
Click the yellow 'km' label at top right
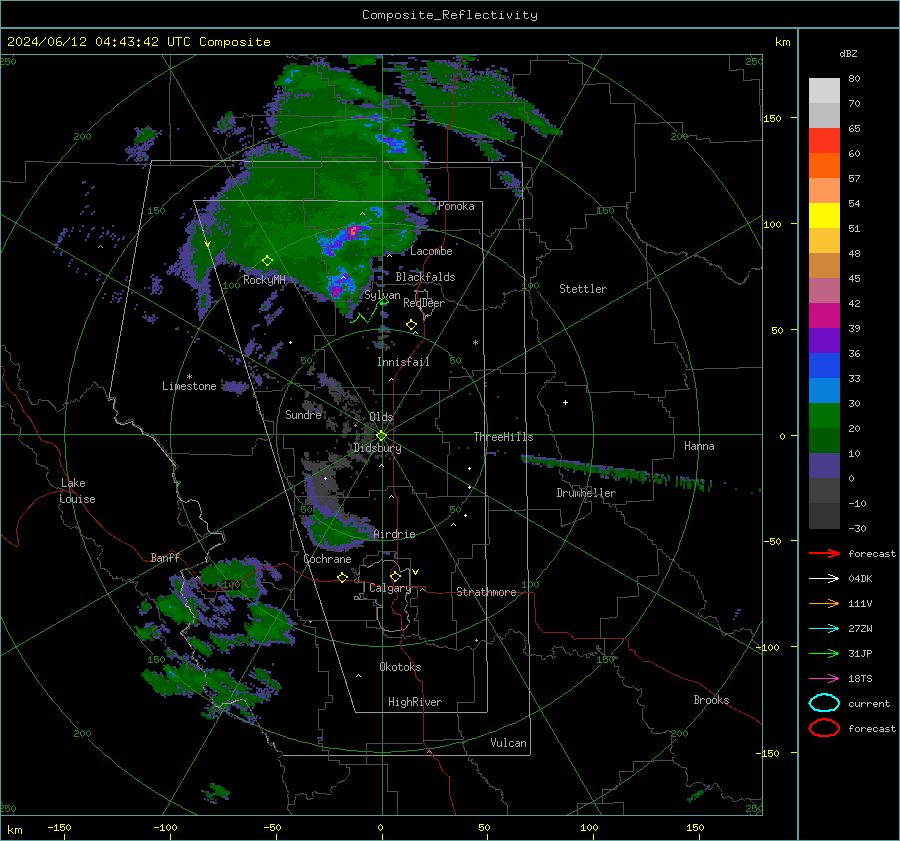(x=782, y=42)
